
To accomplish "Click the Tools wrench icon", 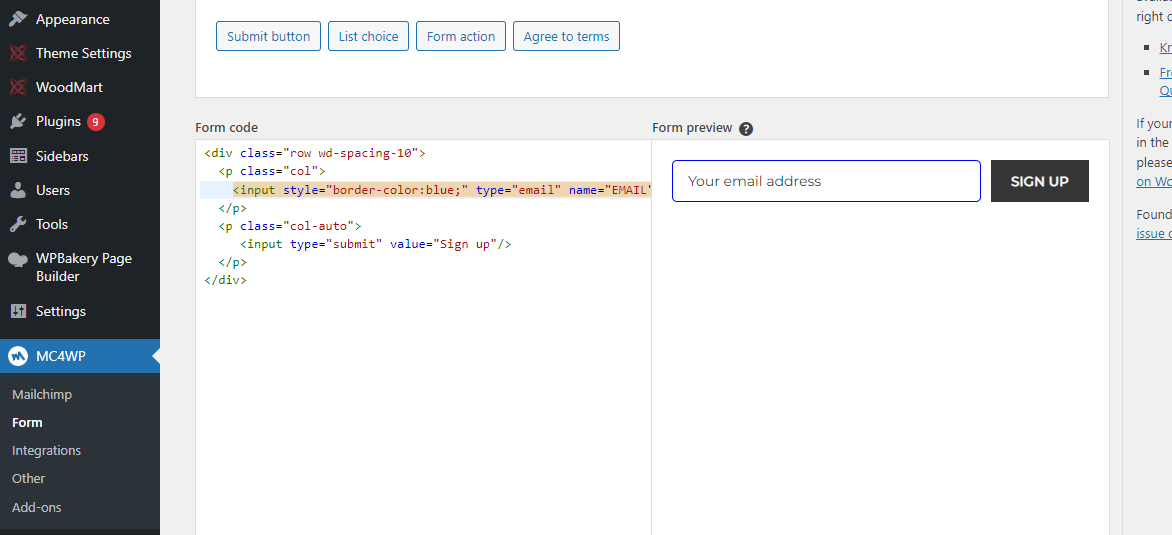I will coord(18,224).
